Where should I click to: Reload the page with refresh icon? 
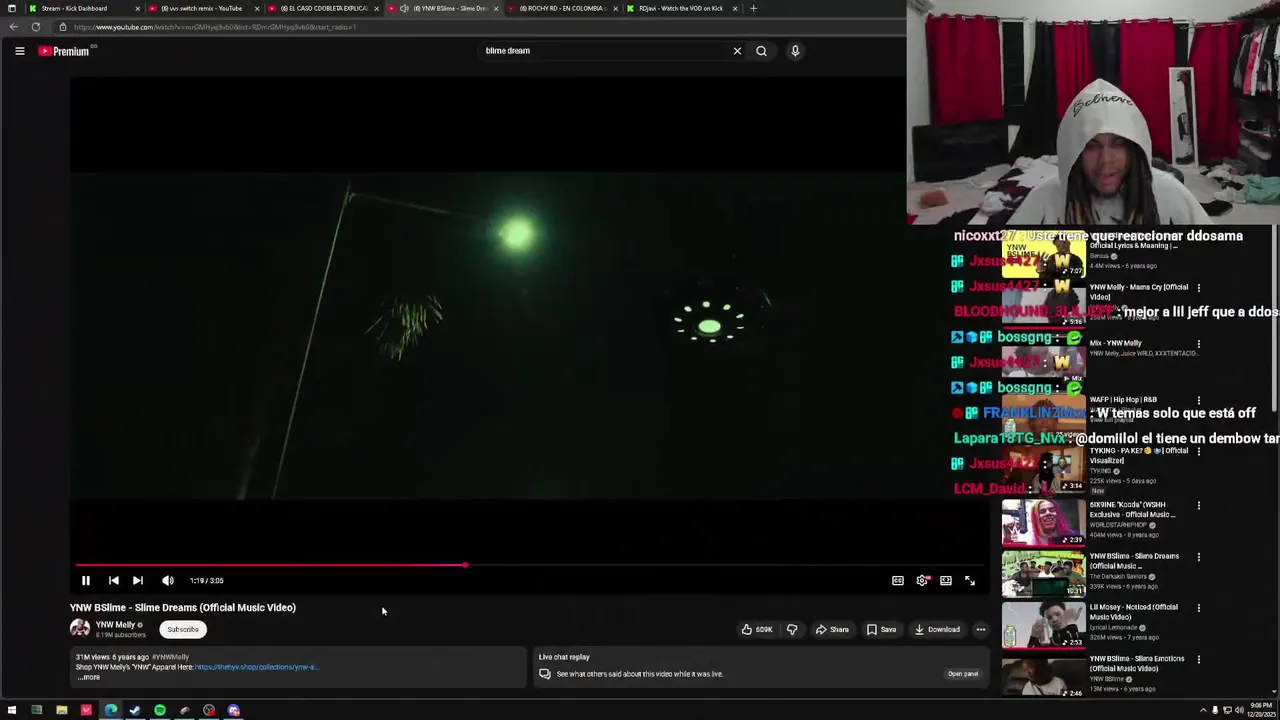coord(36,27)
